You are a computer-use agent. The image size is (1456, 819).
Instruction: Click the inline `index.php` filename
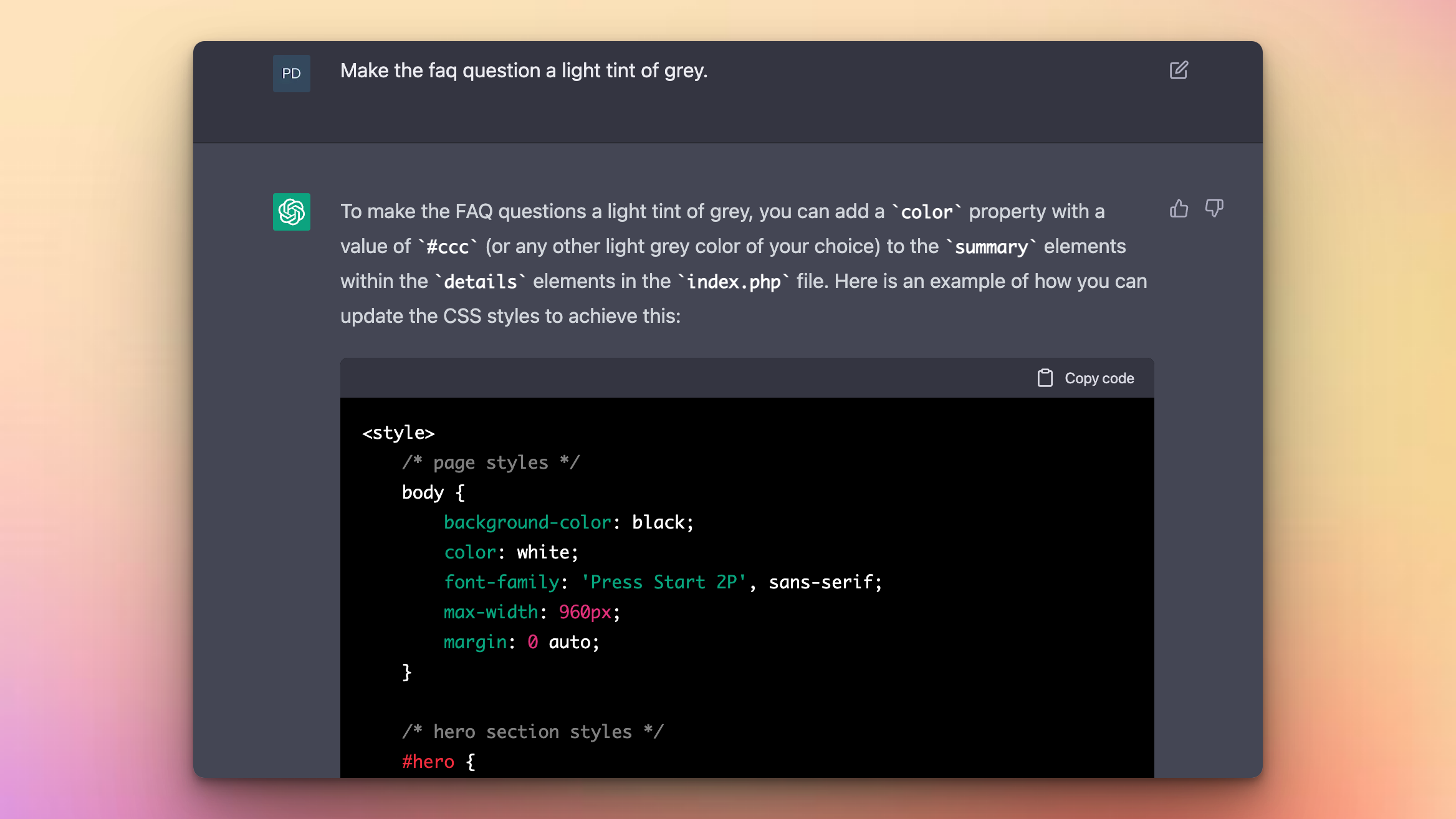(733, 282)
